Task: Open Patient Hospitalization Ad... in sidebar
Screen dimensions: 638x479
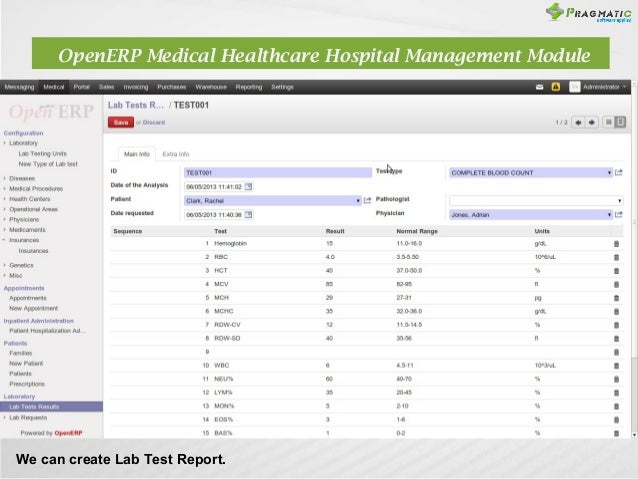Action: click(x=47, y=331)
